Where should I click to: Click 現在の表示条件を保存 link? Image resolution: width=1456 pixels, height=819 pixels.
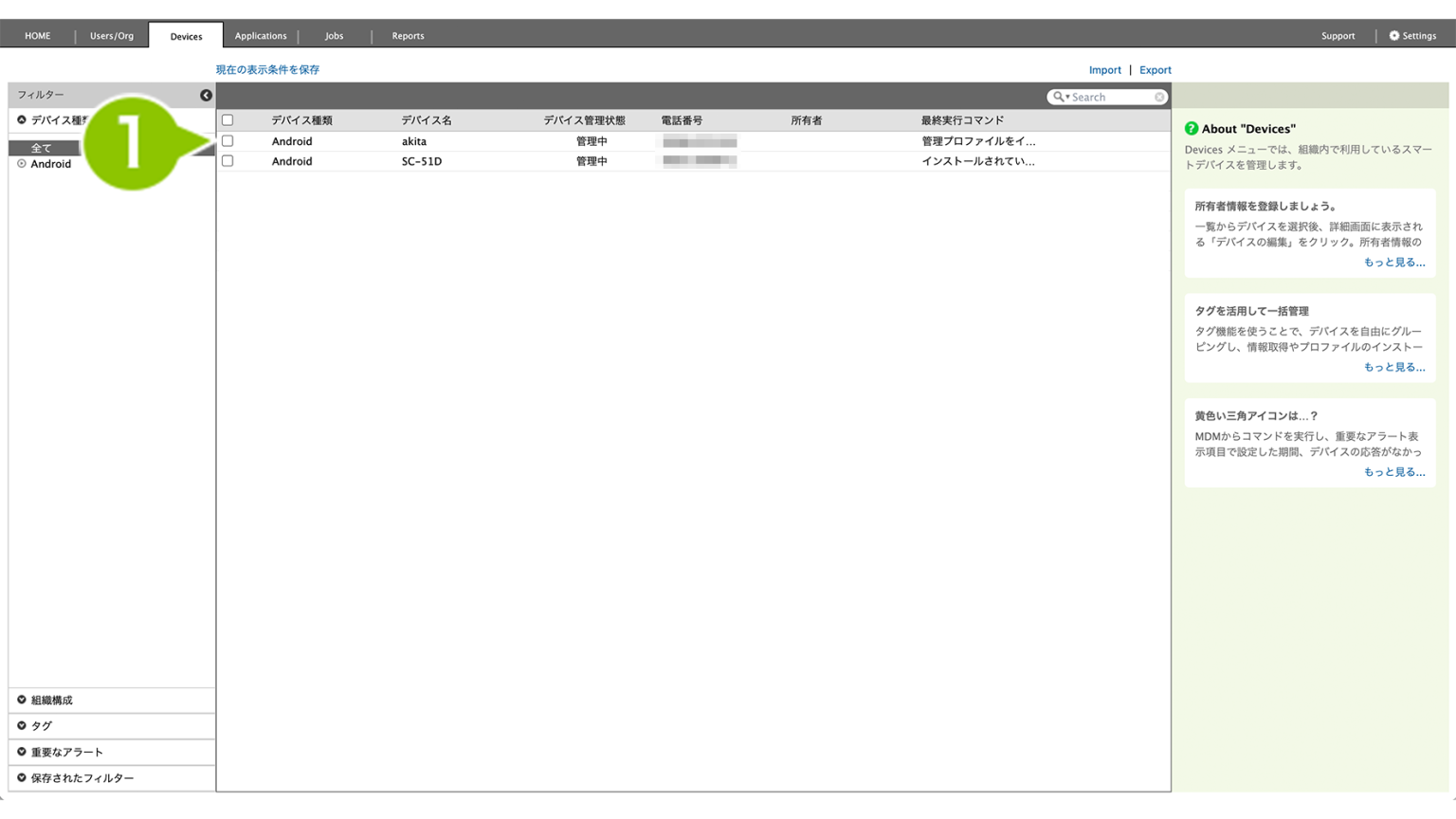(267, 70)
